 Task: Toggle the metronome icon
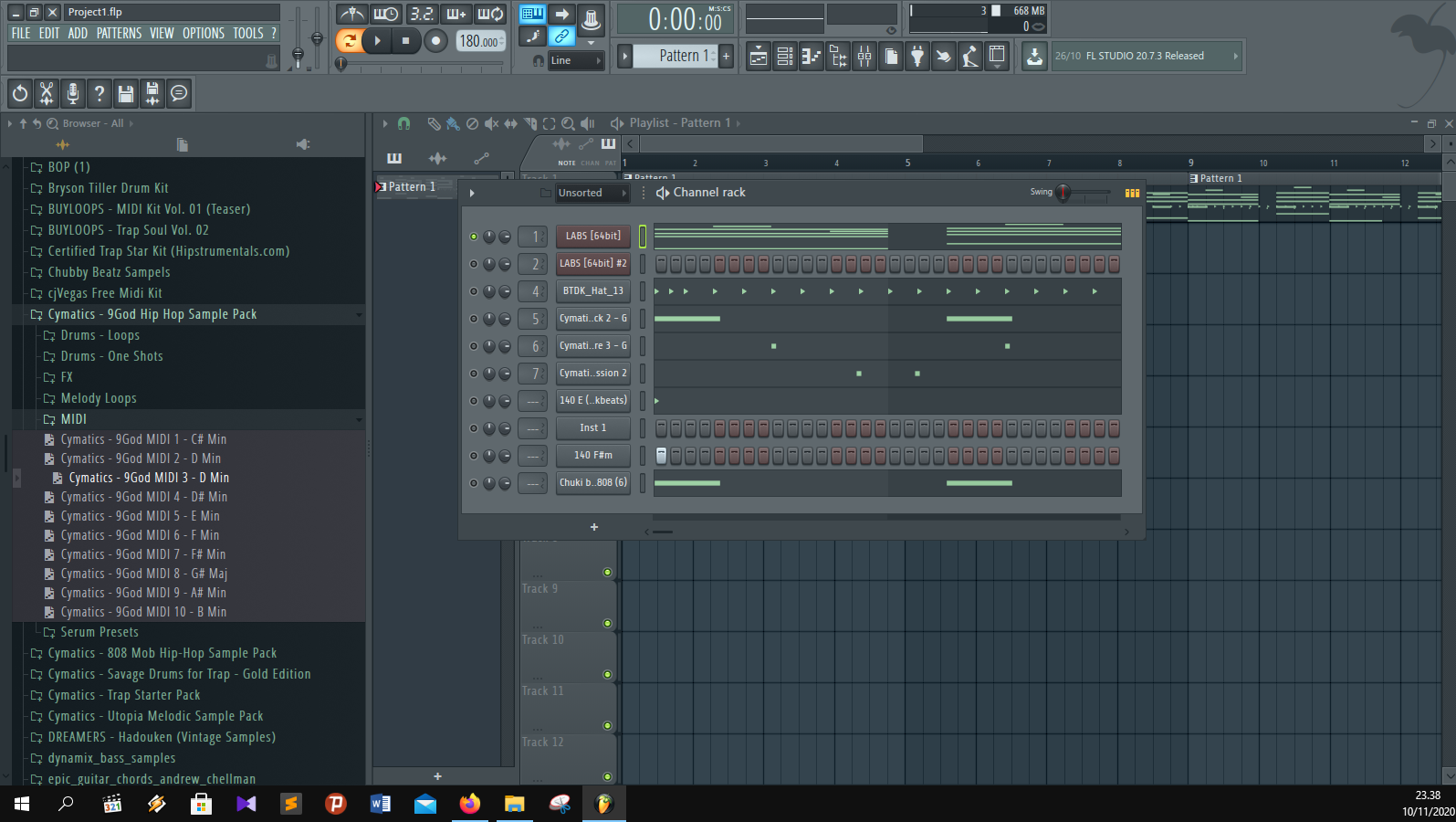tap(351, 14)
